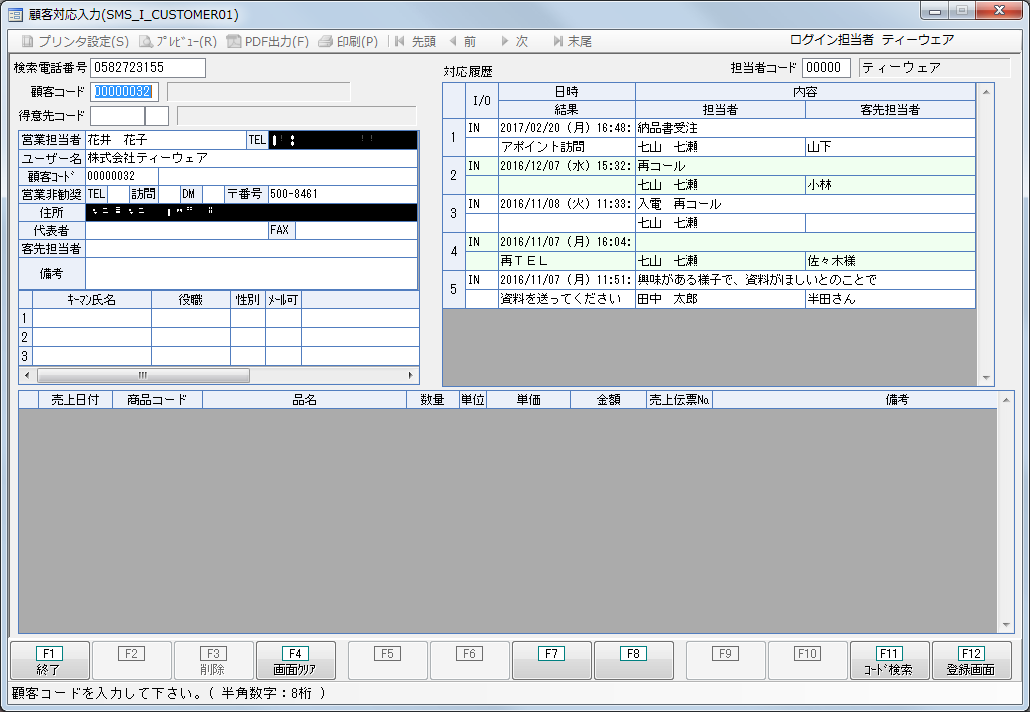Viewport: 1030px width, 712px height.
Task: Open F11 コード検索 lookup
Action: (889, 661)
